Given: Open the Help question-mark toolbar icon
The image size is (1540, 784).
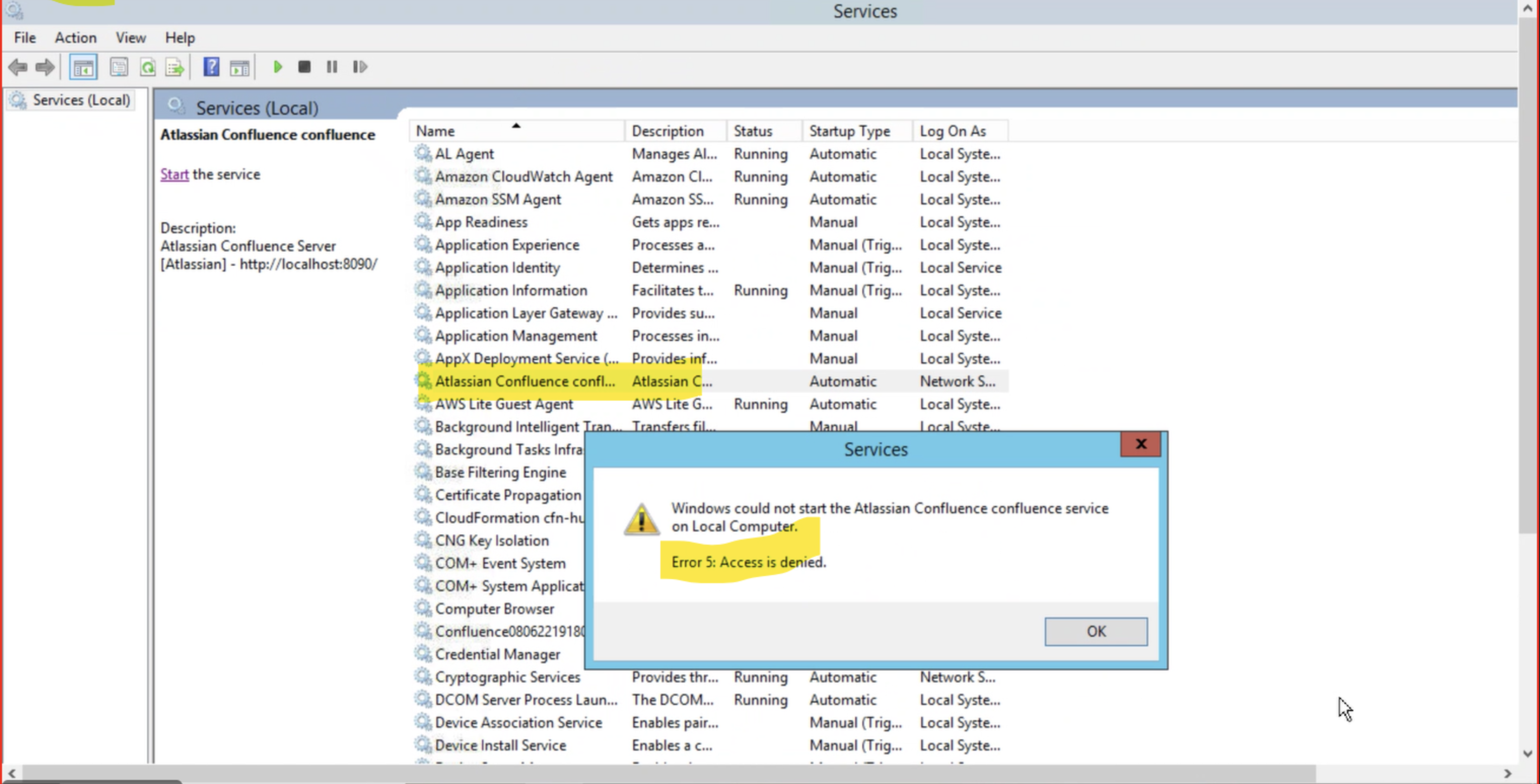Looking at the screenshot, I should (211, 67).
